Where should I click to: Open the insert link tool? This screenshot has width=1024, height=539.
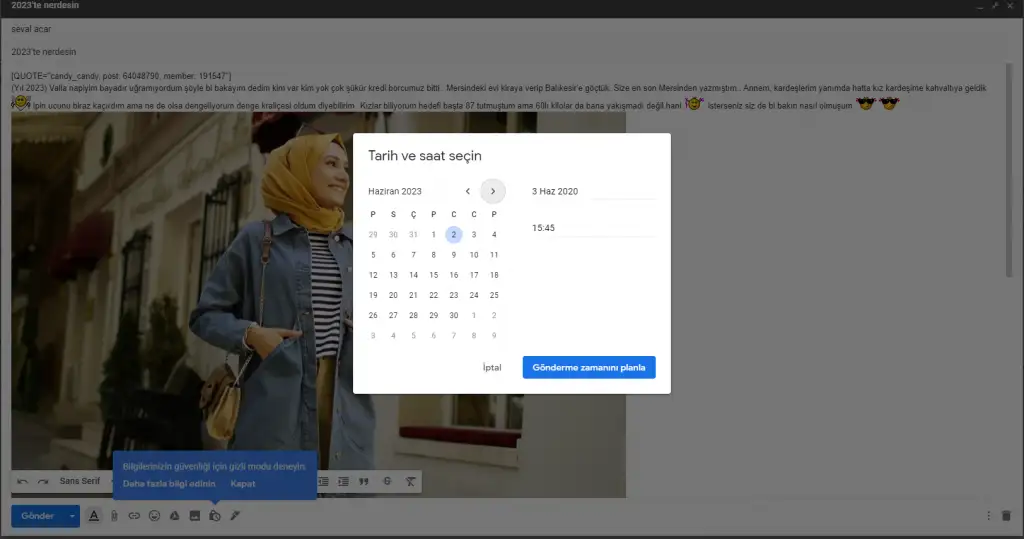134,516
